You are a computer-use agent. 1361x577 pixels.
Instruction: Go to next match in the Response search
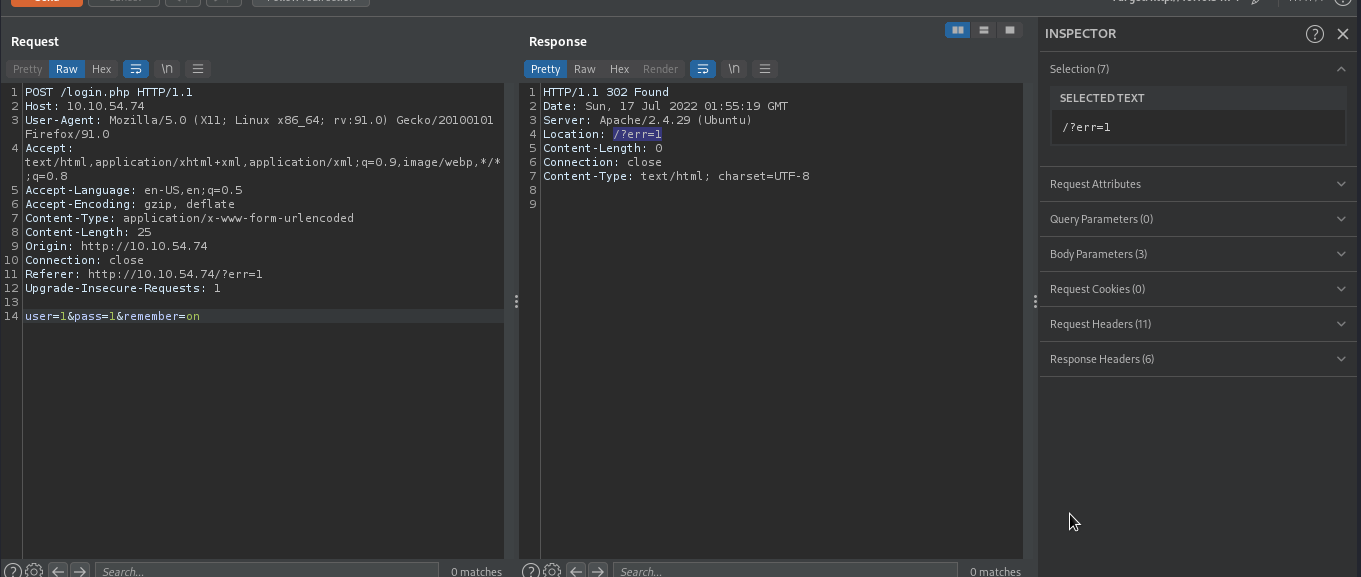click(x=598, y=571)
